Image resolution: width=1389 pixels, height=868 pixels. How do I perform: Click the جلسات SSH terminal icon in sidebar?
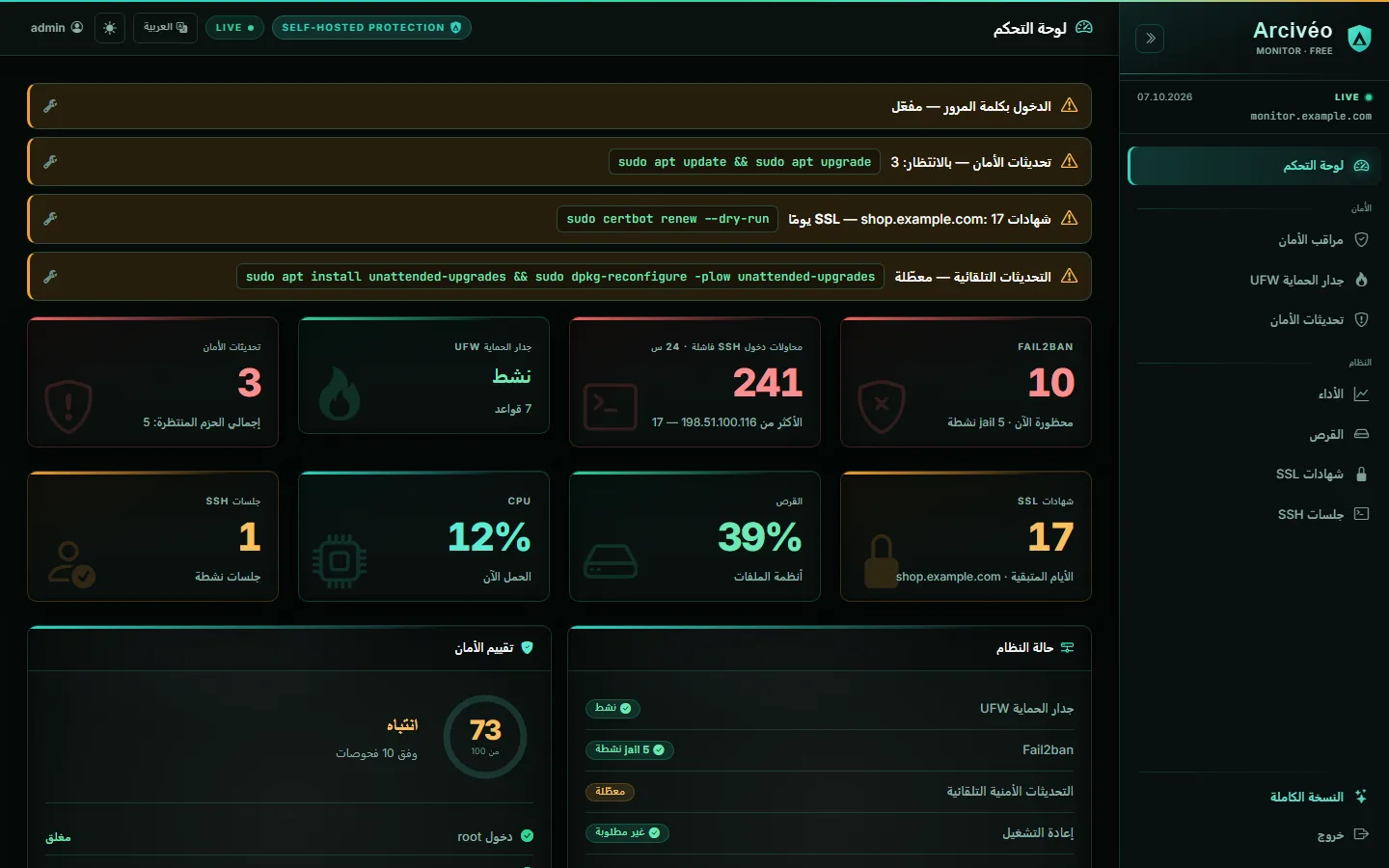point(1361,514)
